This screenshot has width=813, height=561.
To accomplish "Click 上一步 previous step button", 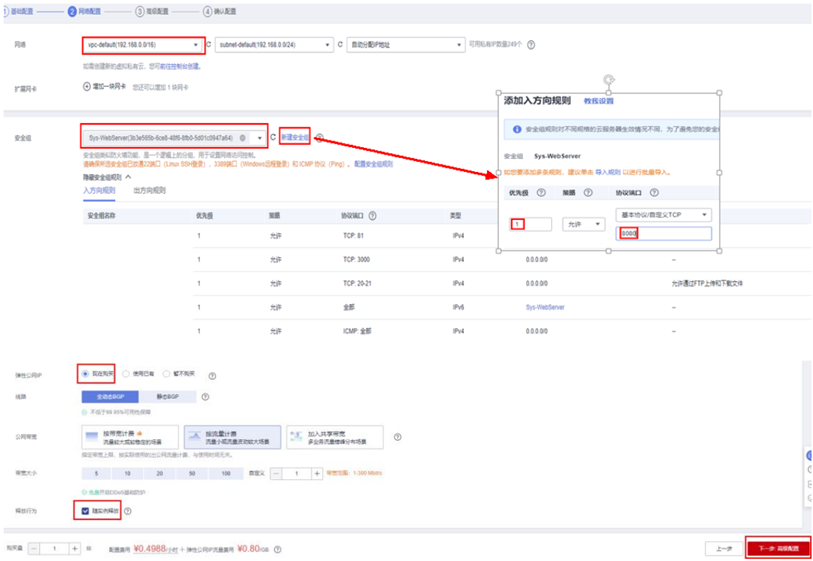I will (724, 548).
